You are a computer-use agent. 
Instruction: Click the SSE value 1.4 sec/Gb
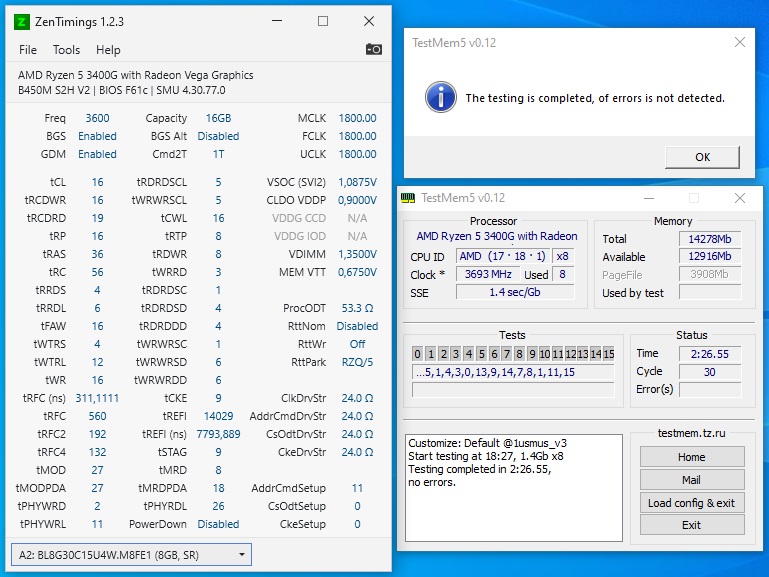click(x=515, y=292)
